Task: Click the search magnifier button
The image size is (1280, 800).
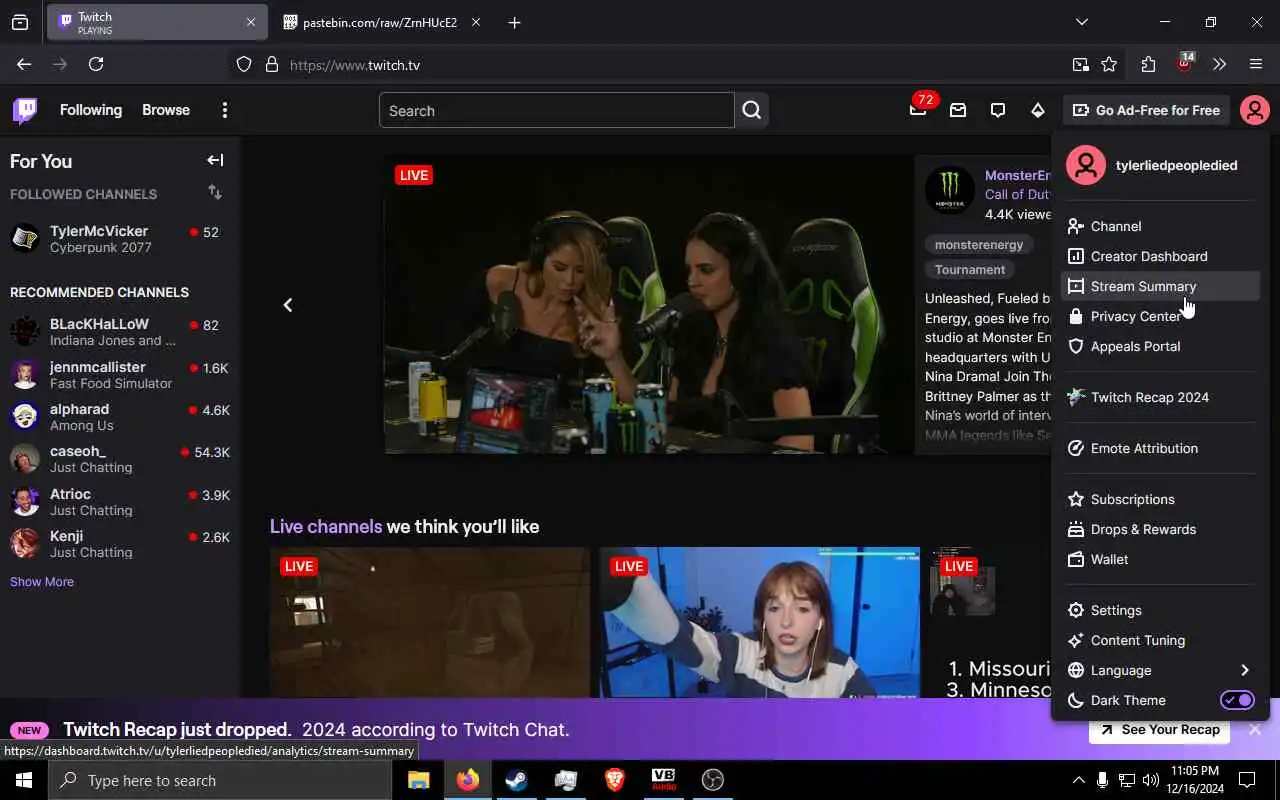Action: point(752,110)
